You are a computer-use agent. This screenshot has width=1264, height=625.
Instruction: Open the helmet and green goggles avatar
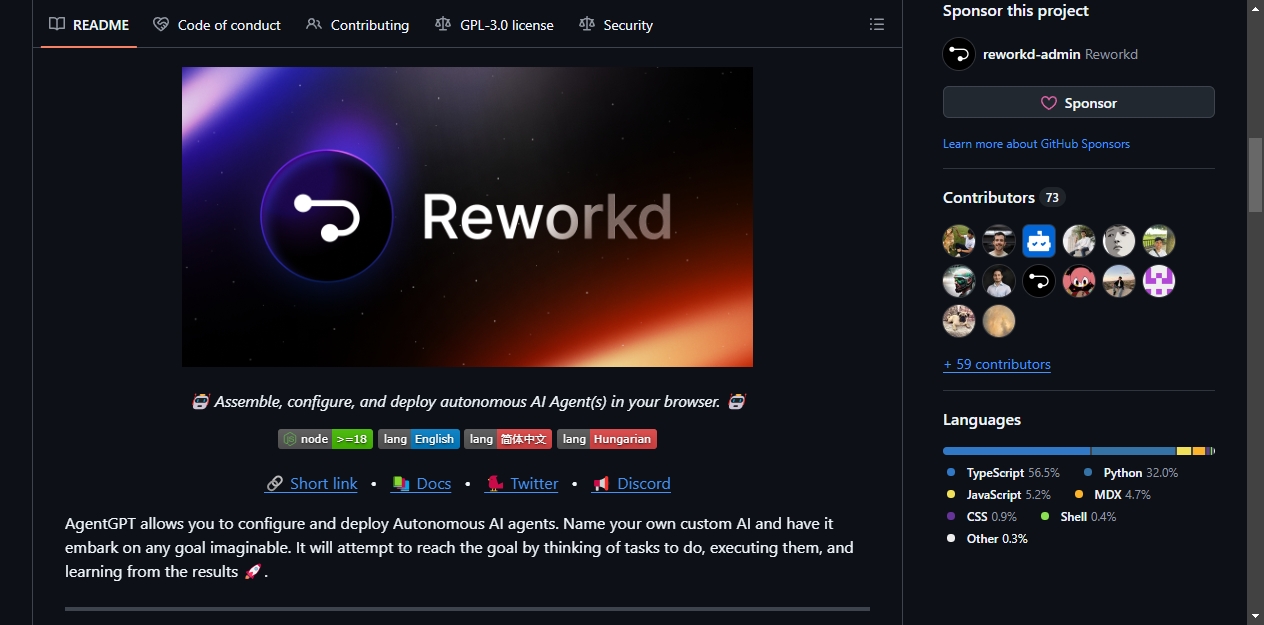click(x=959, y=281)
